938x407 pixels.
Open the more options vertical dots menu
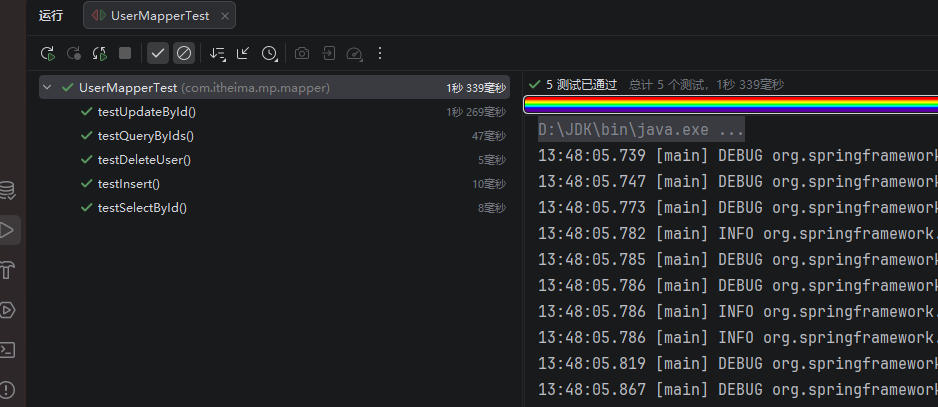coord(380,53)
